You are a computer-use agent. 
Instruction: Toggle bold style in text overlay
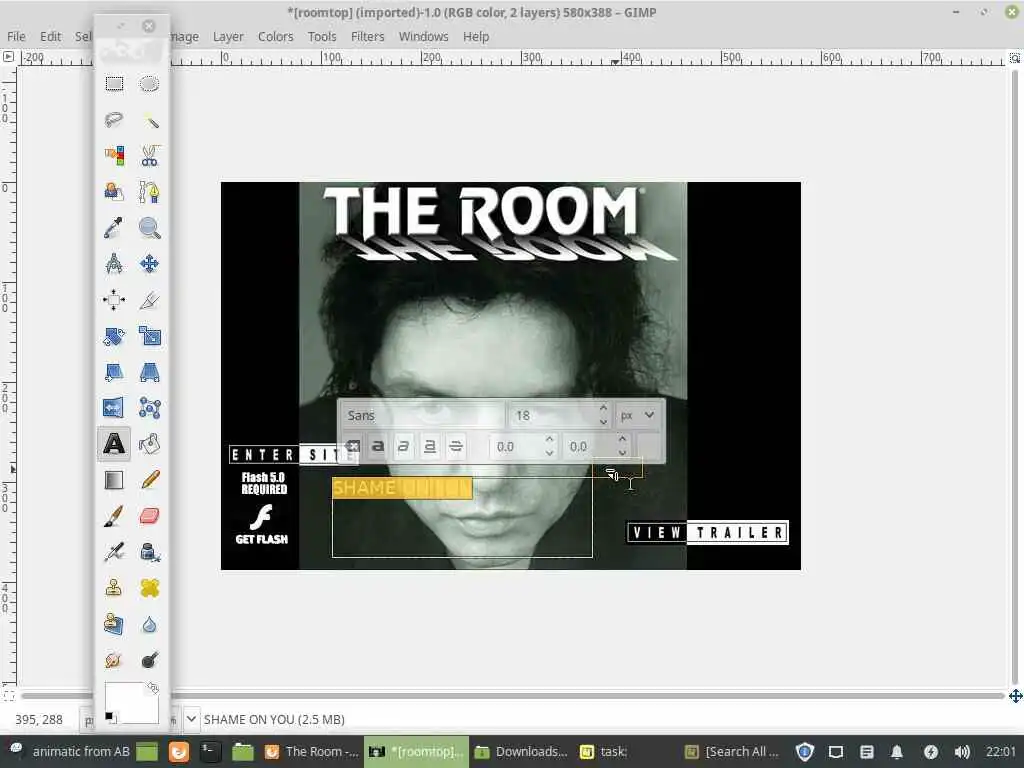pyautogui.click(x=377, y=447)
